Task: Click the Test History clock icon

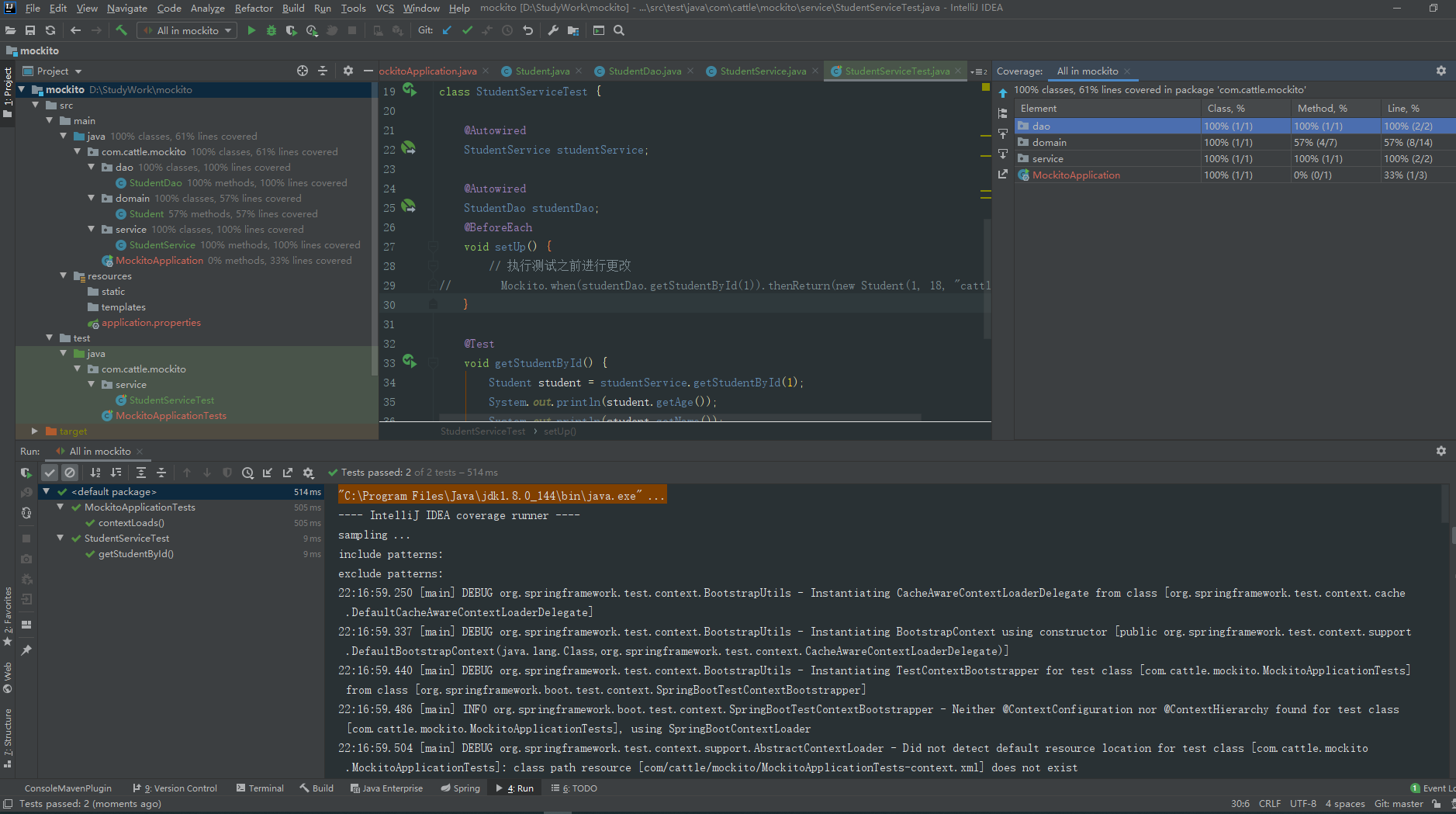Action: (x=247, y=473)
